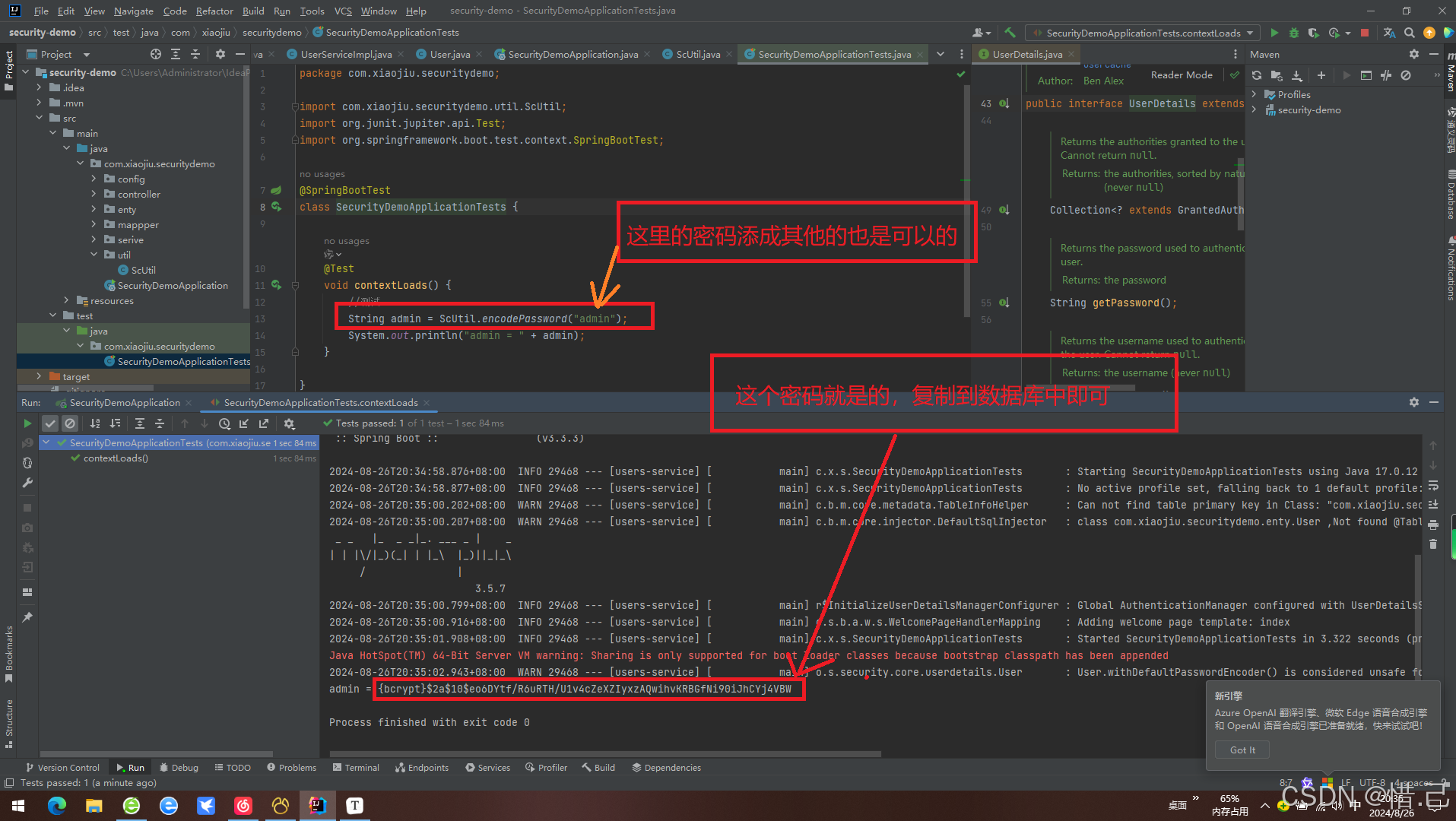Viewport: 1456px width, 821px height.
Task: Expand the Profiles node in Maven
Action: (x=1255, y=94)
